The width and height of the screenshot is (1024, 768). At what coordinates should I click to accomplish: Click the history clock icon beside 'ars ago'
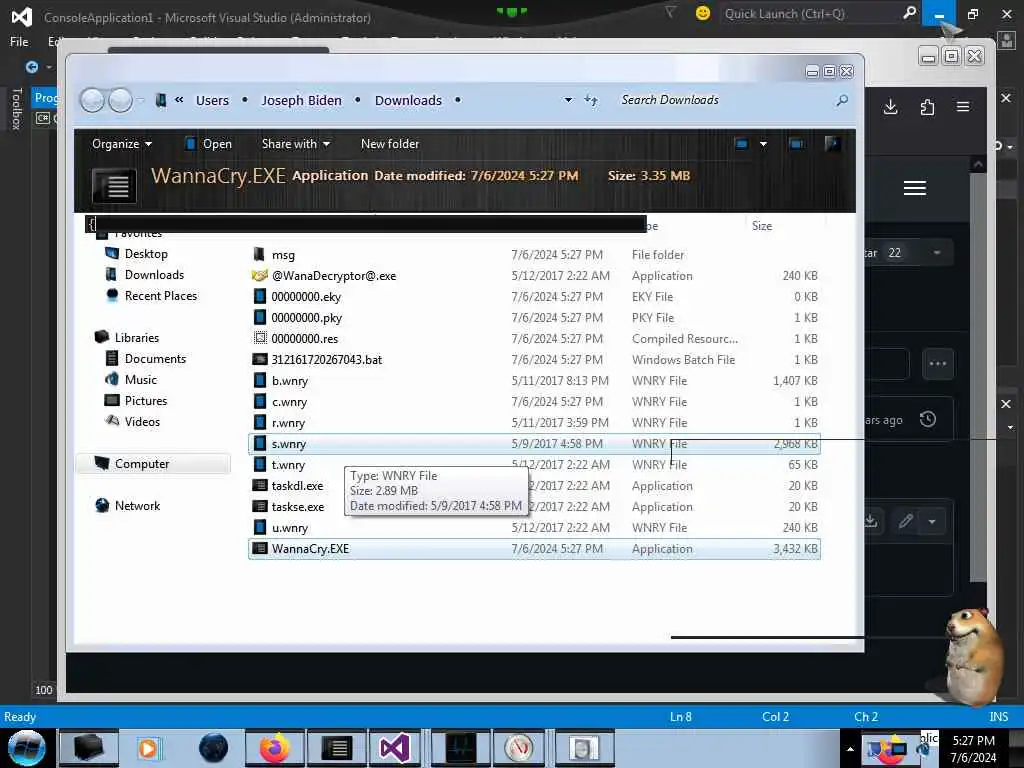pos(927,419)
